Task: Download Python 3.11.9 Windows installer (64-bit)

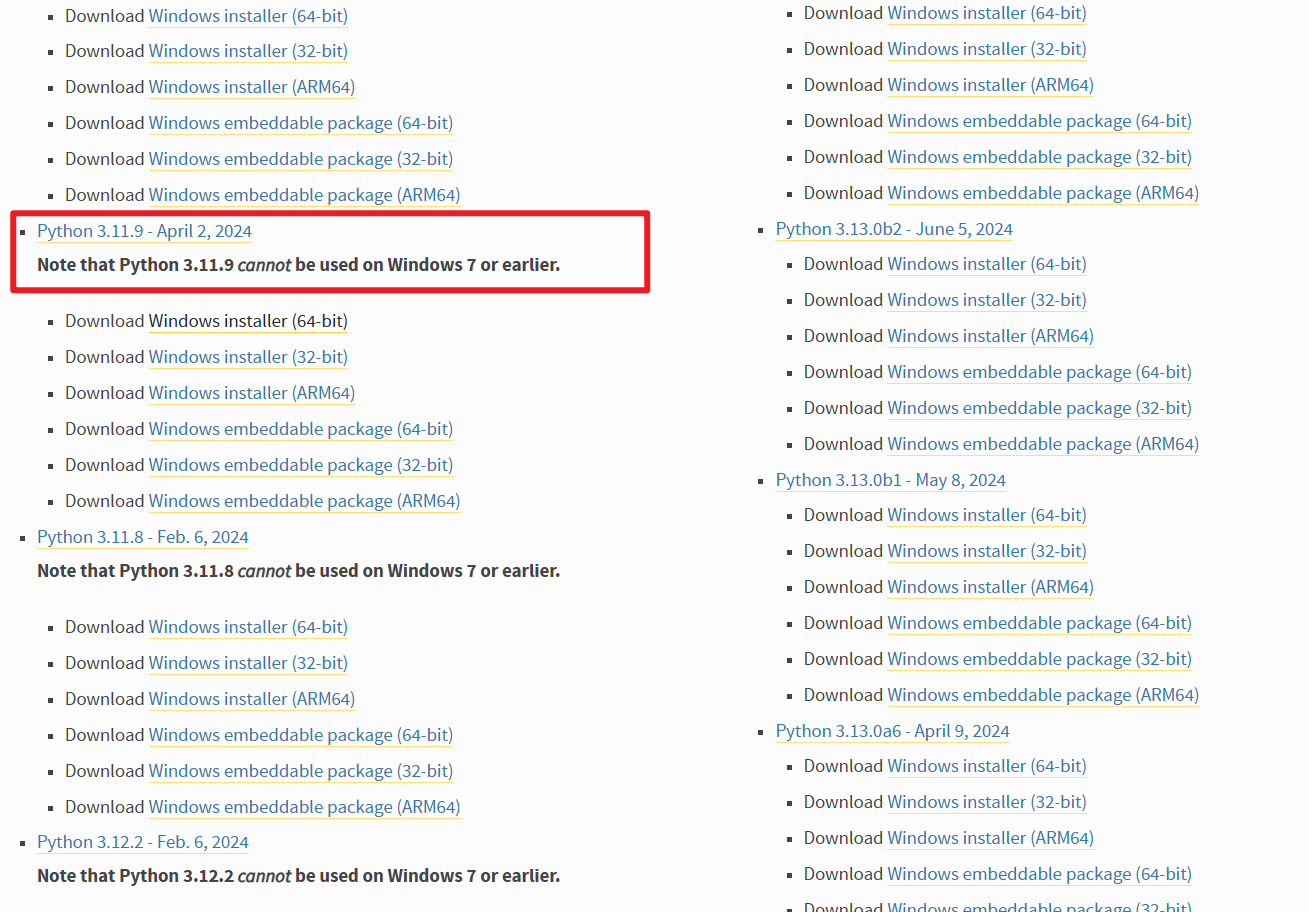Action: (x=248, y=321)
